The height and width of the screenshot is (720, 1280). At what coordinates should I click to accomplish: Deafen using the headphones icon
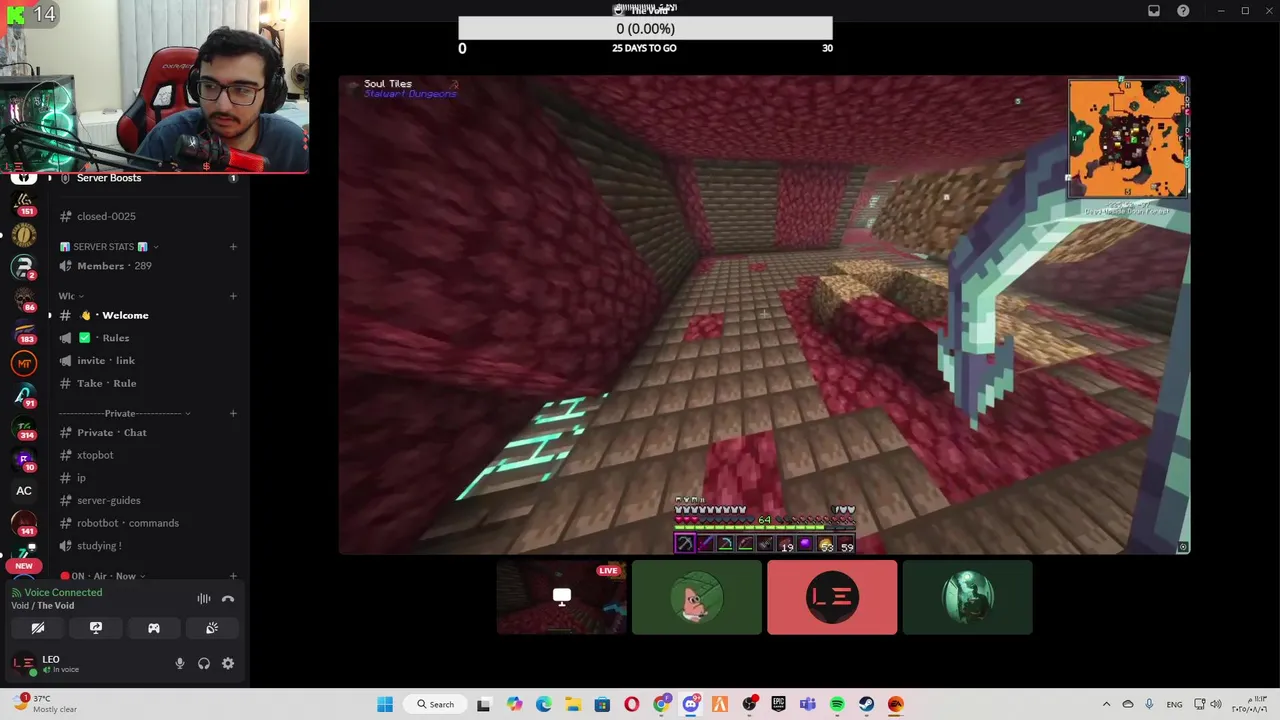pyautogui.click(x=204, y=663)
